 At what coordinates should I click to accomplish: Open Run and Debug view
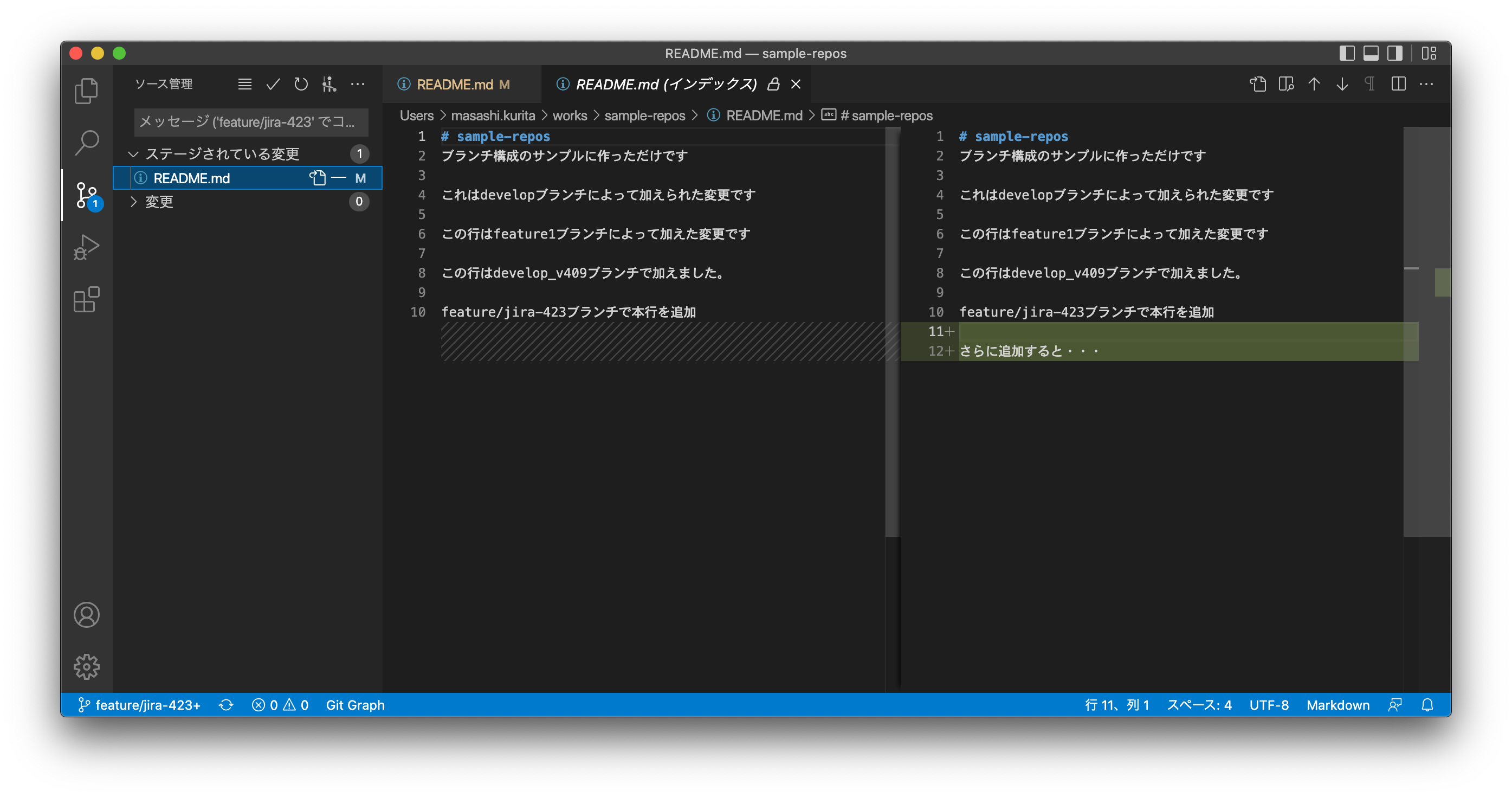pyautogui.click(x=86, y=247)
